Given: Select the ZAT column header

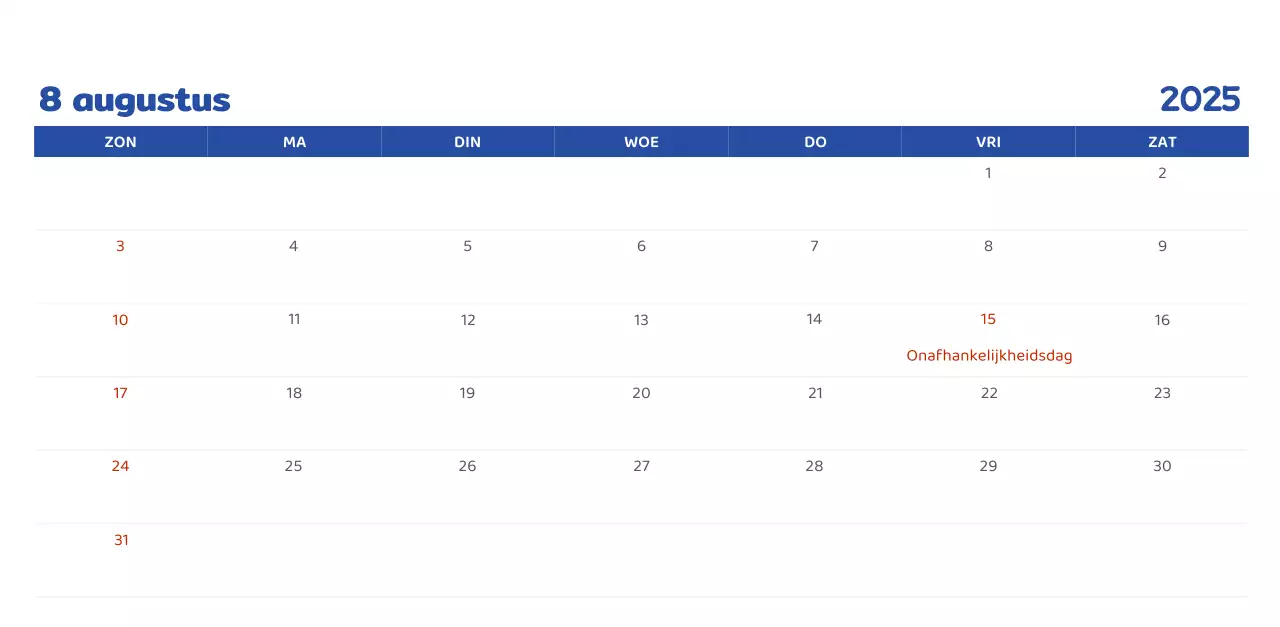Looking at the screenshot, I should (x=1162, y=142).
